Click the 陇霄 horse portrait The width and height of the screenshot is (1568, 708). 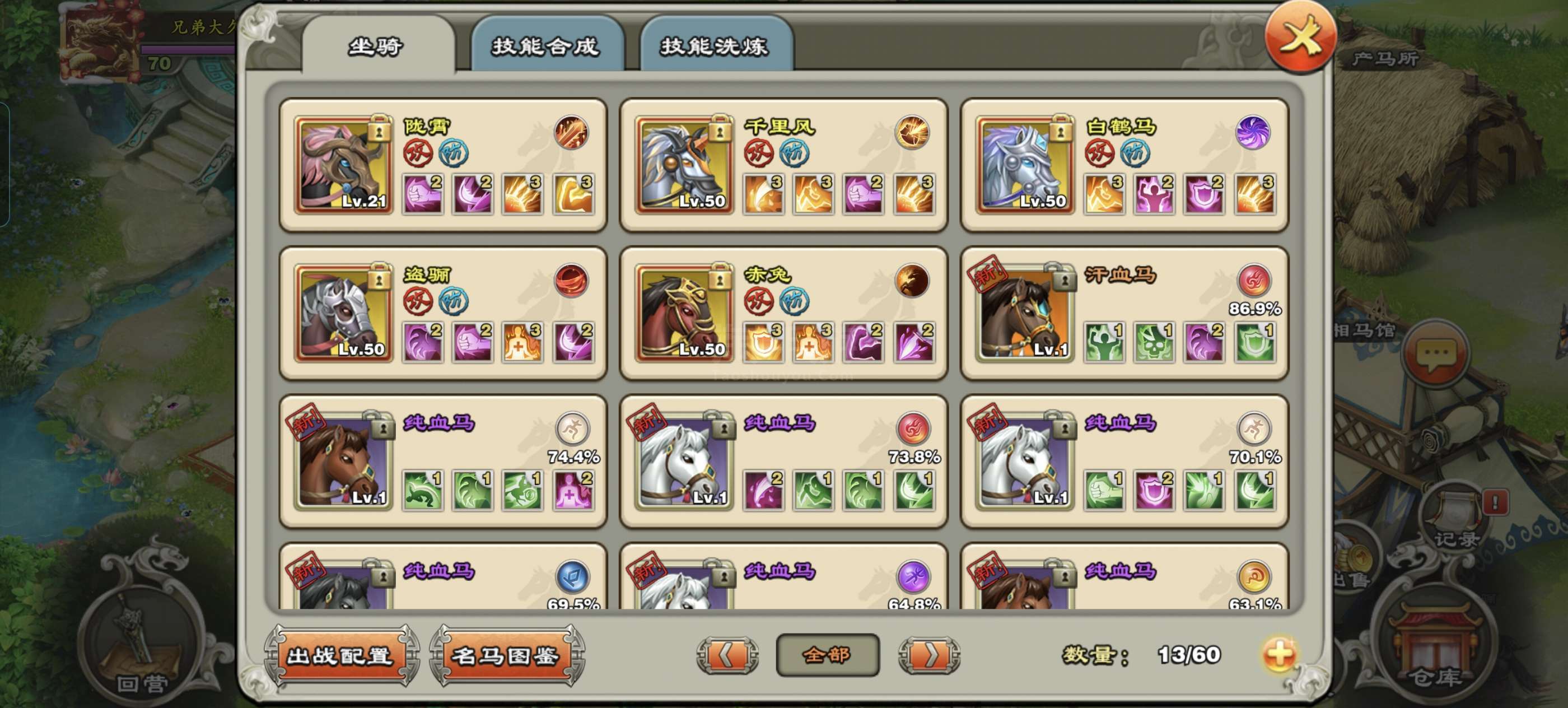(x=343, y=165)
